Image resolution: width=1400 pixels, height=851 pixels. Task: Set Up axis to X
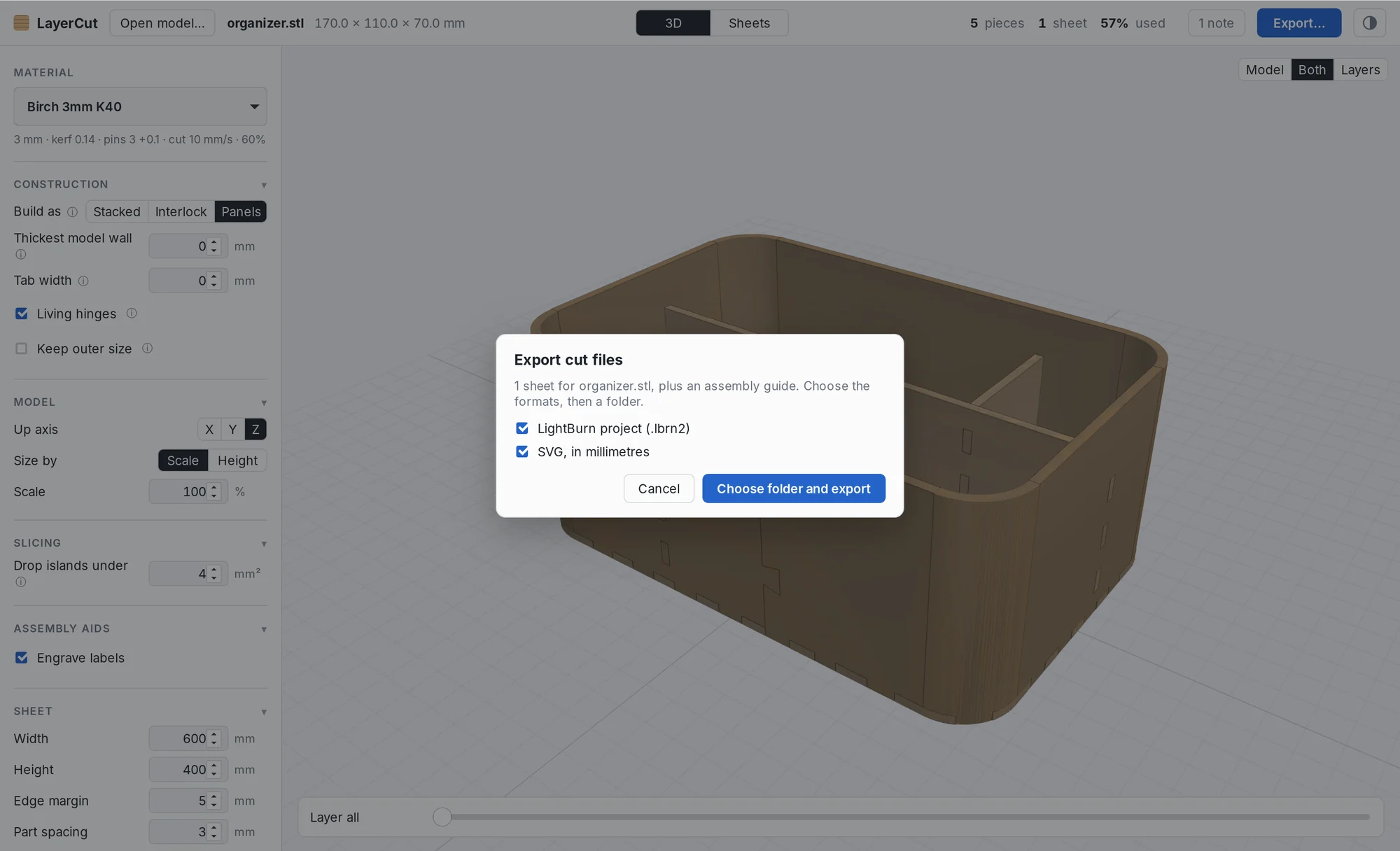click(209, 430)
